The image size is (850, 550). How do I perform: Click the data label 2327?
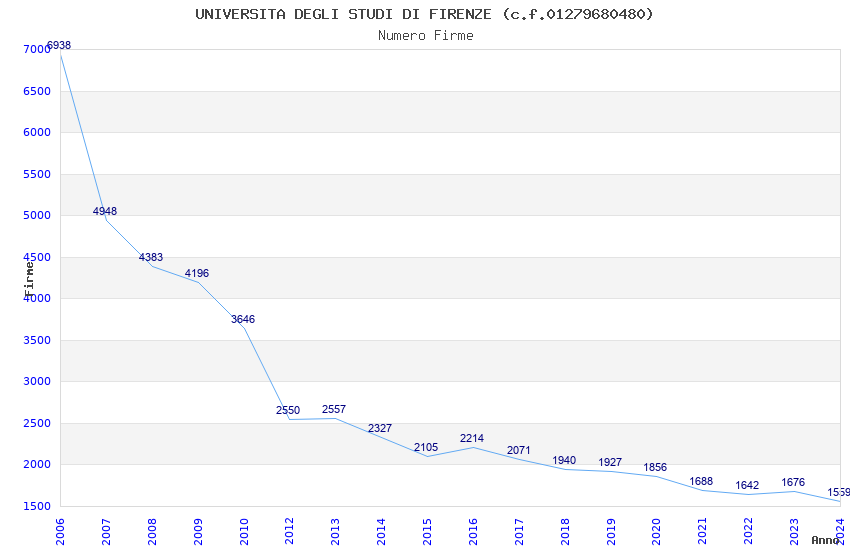point(380,429)
